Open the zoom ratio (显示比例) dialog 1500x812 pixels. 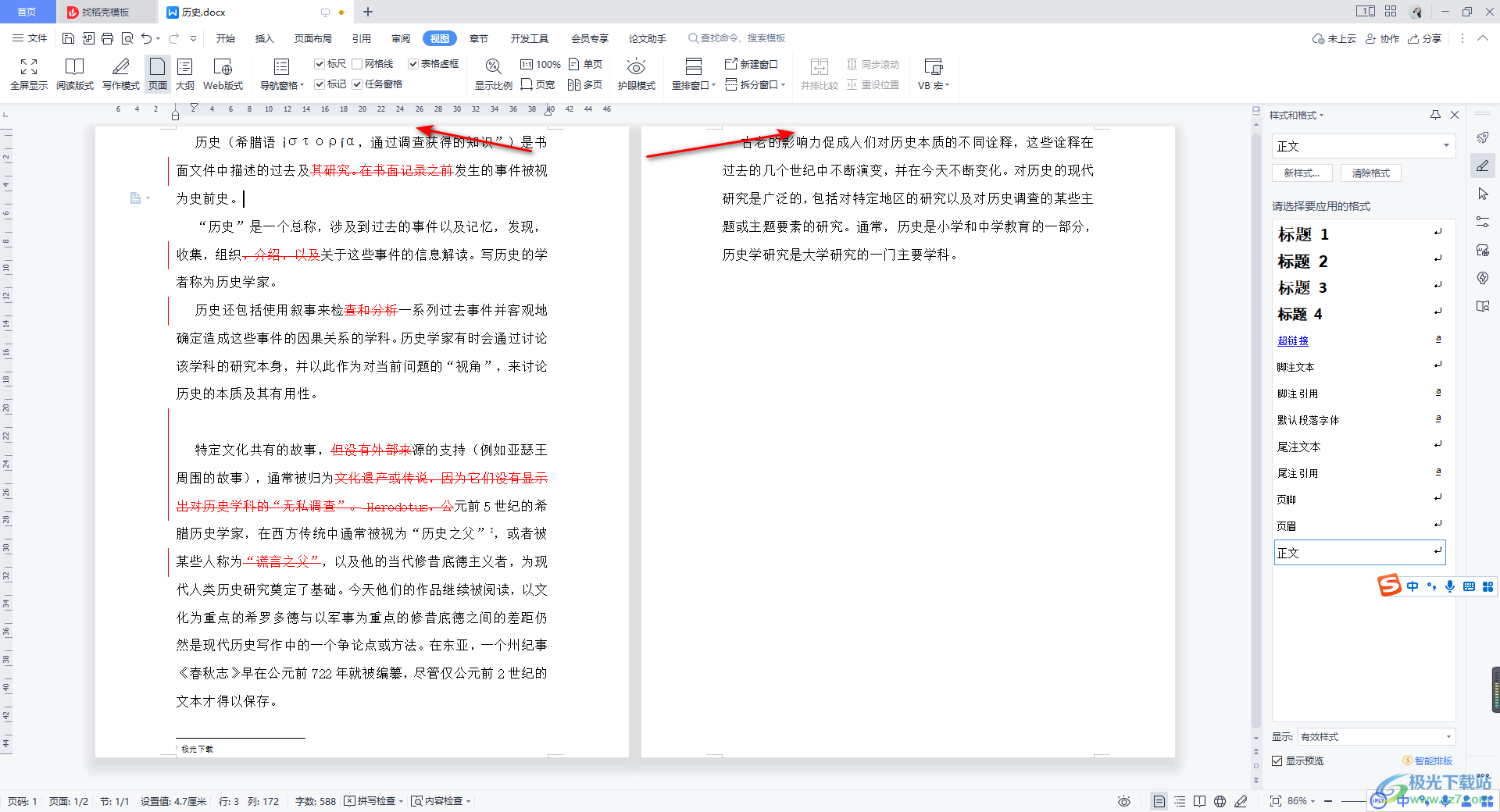pos(494,74)
